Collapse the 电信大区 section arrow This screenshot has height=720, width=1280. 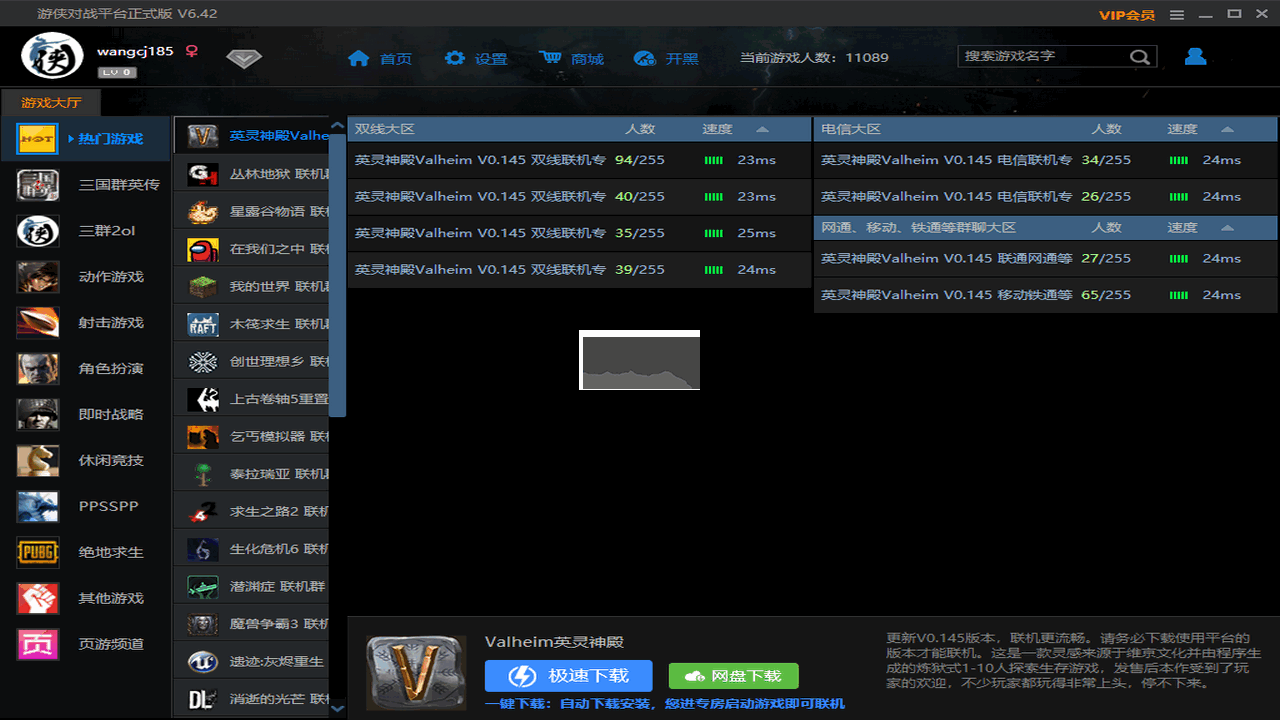[1227, 129]
